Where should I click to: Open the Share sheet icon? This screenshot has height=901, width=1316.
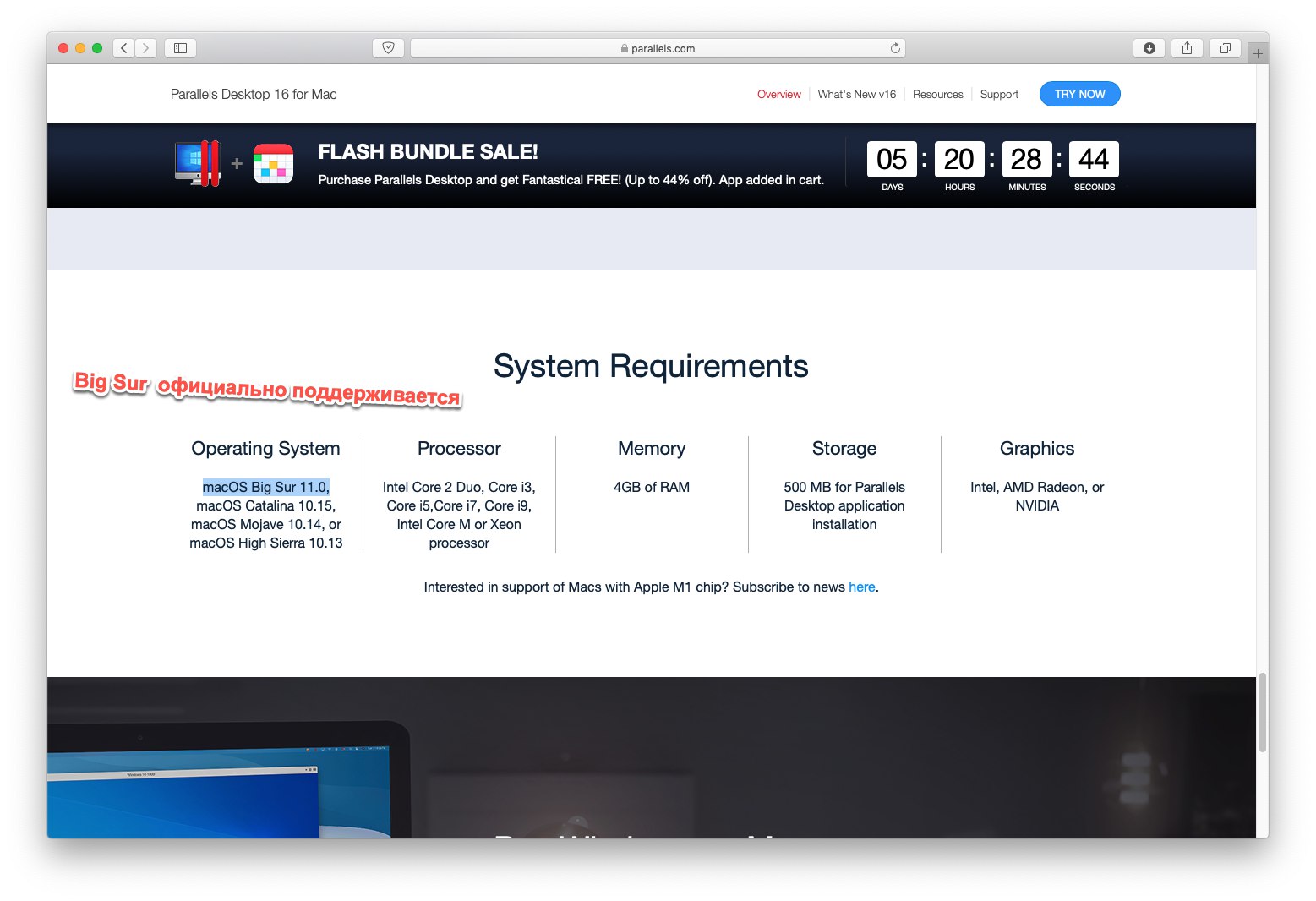point(1187,48)
